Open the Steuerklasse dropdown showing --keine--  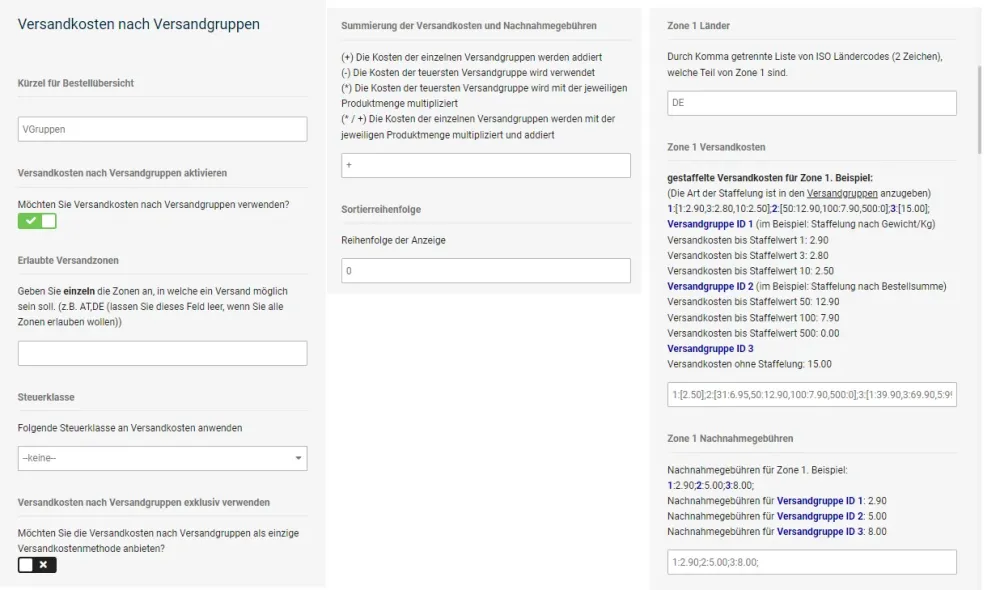click(x=162, y=458)
